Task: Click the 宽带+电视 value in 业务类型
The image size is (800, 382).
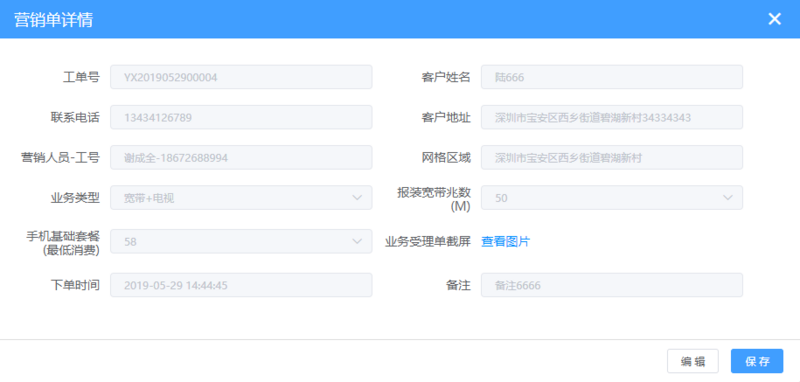Action: click(x=149, y=198)
